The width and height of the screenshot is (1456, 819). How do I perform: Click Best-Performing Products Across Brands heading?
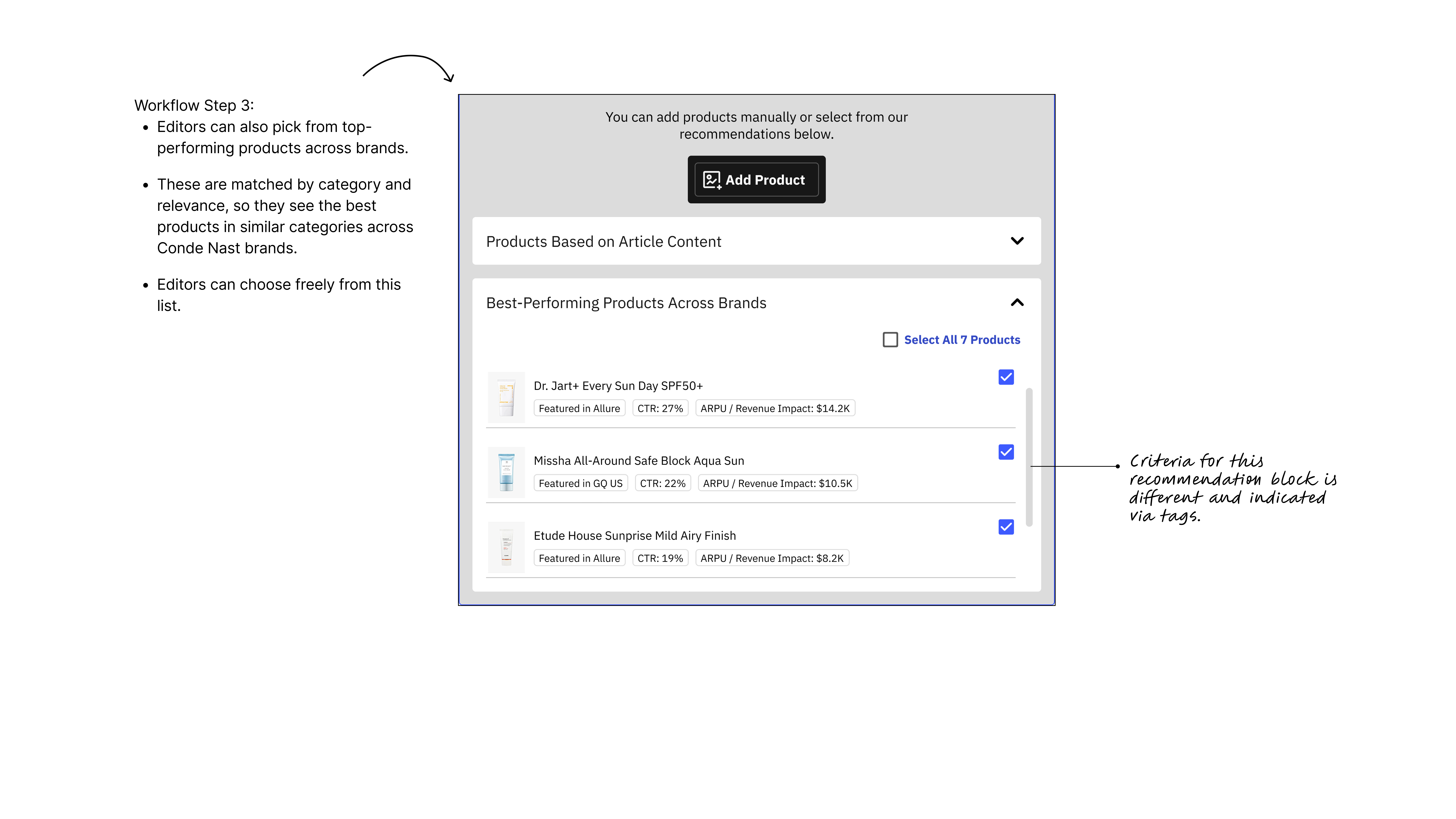click(626, 303)
